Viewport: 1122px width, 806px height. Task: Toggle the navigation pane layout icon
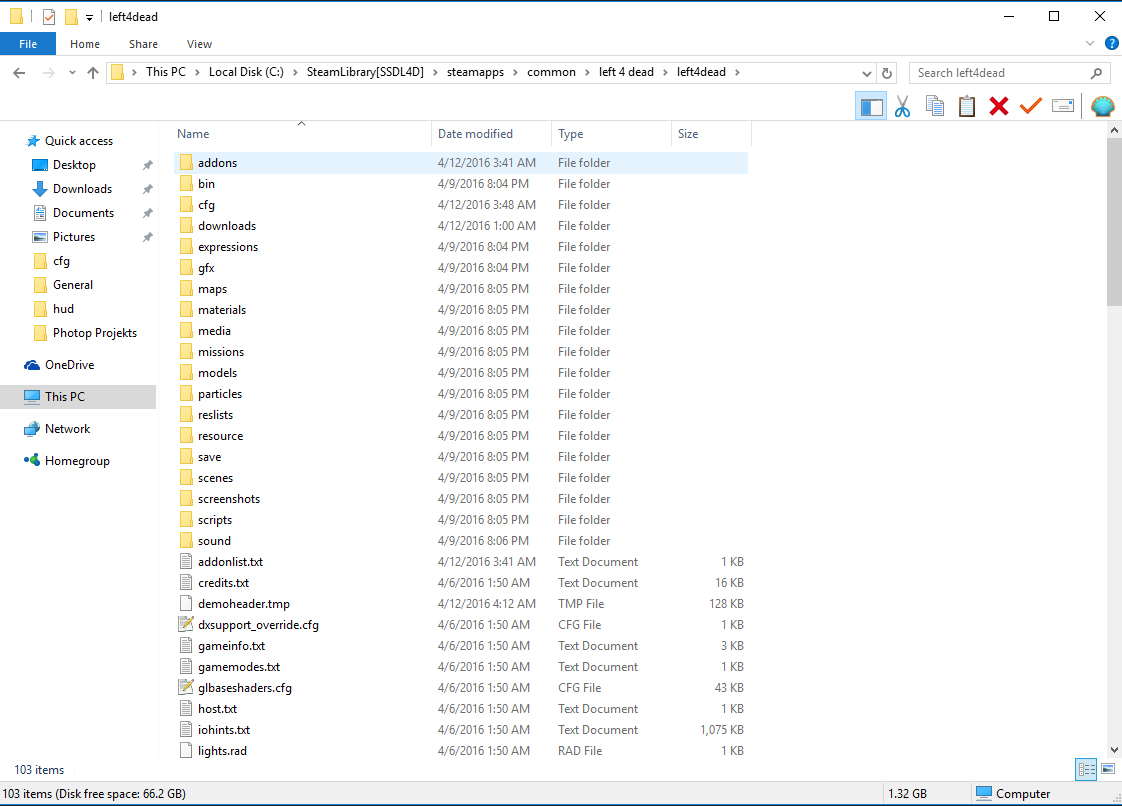(871, 107)
